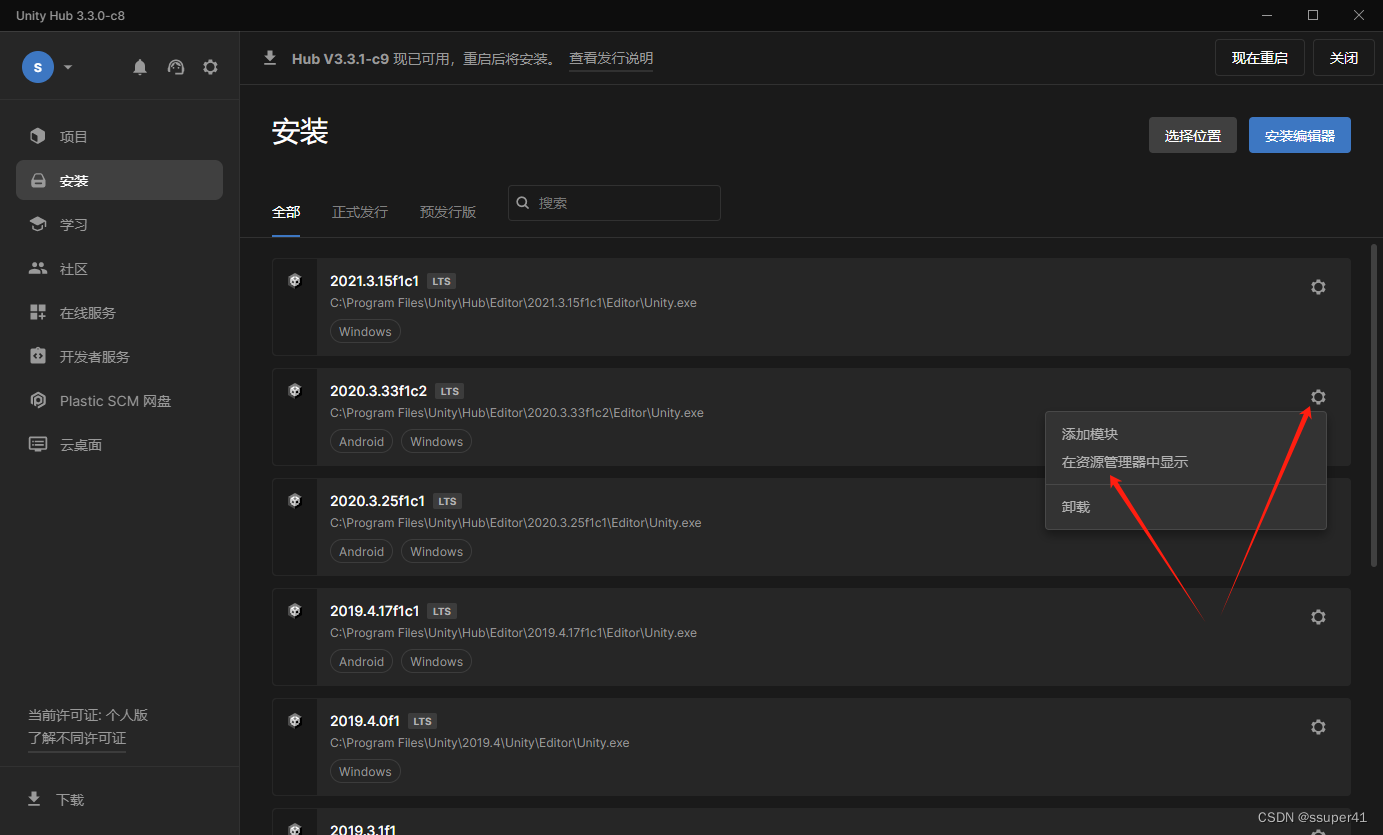
Task: Choose 添加模块 from the context menu
Action: (x=1186, y=435)
